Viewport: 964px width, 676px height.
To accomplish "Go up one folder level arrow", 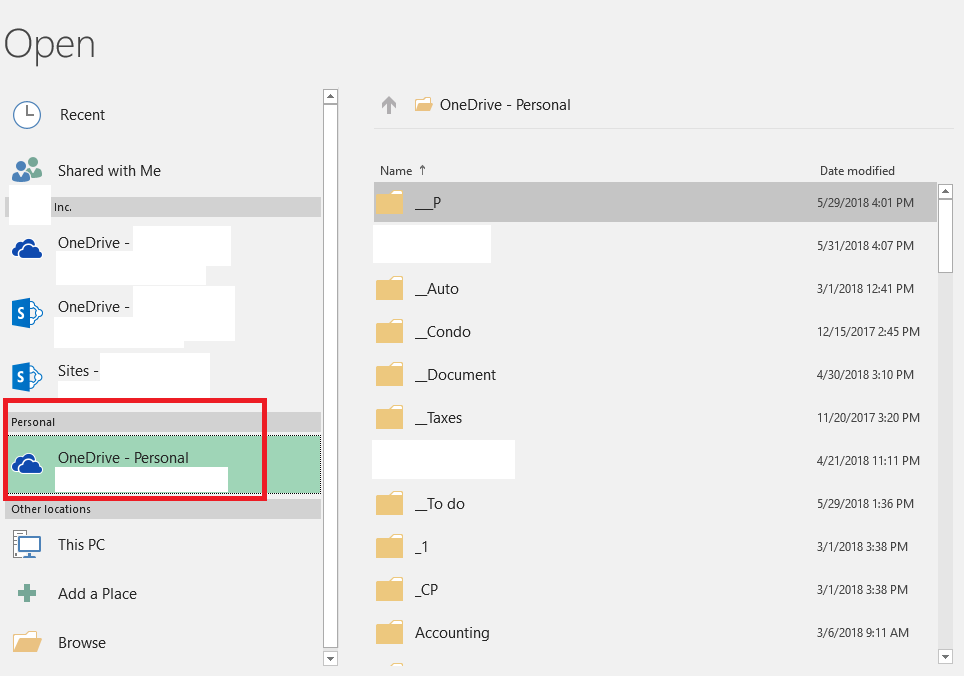I will tap(389, 105).
